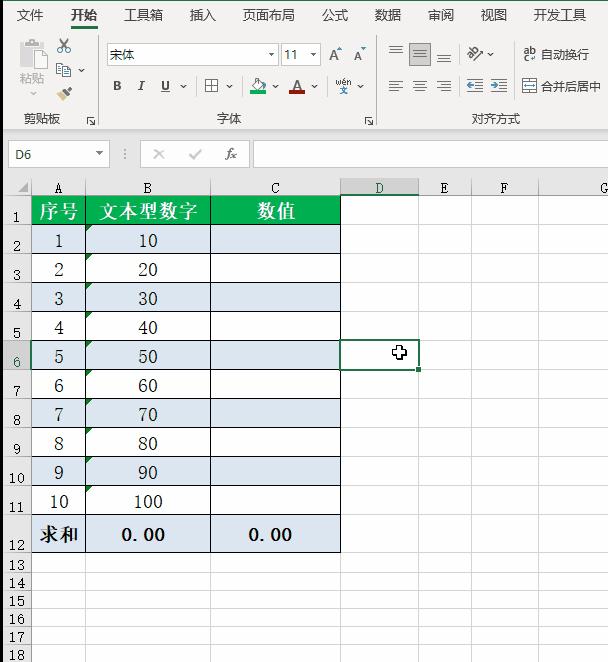Click the formula bar cancel X
Viewport: 608px width, 662px height.
coord(159,154)
